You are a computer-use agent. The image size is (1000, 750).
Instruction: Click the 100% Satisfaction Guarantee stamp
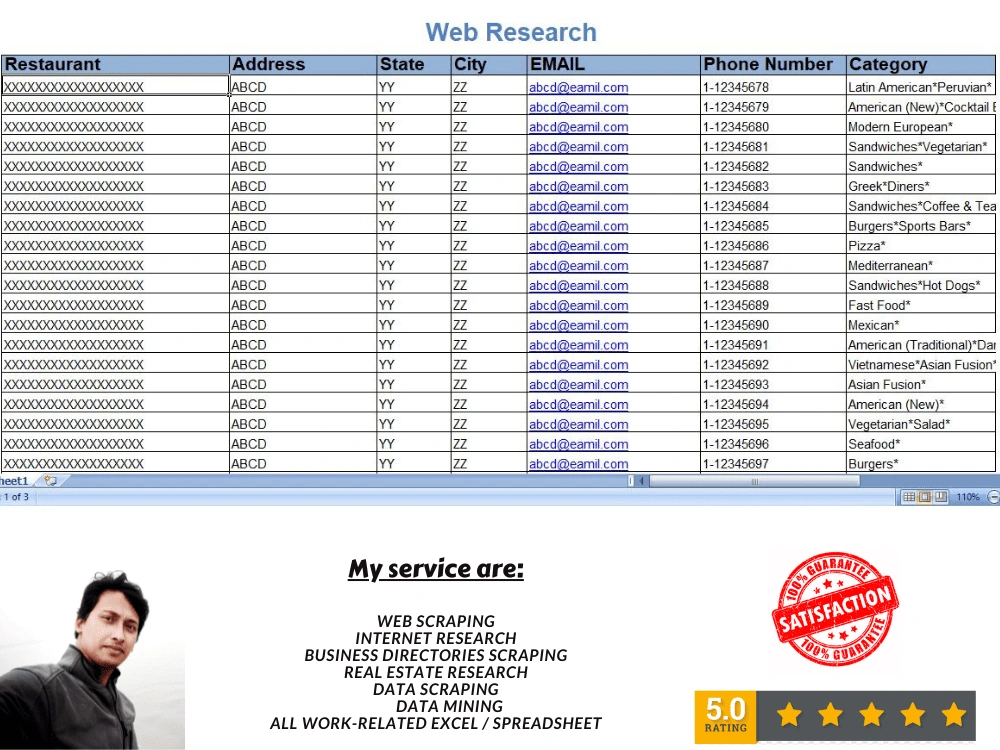835,609
